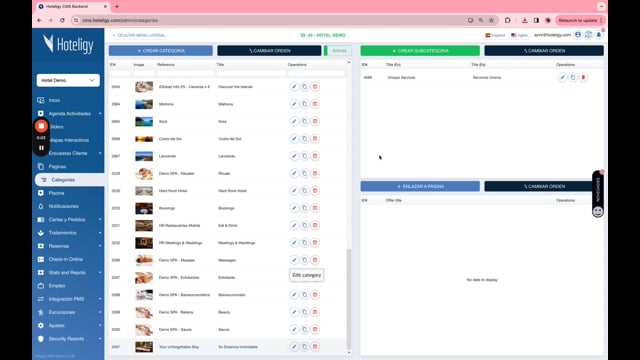
Task: Expand Agenda Actividades menu
Action: pos(70,113)
